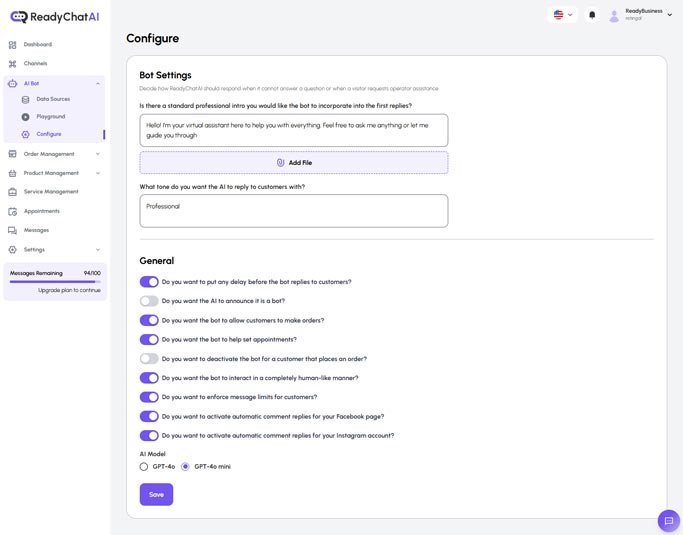Toggle bot helping set appointments
The height and width of the screenshot is (535, 683).
coord(149,339)
